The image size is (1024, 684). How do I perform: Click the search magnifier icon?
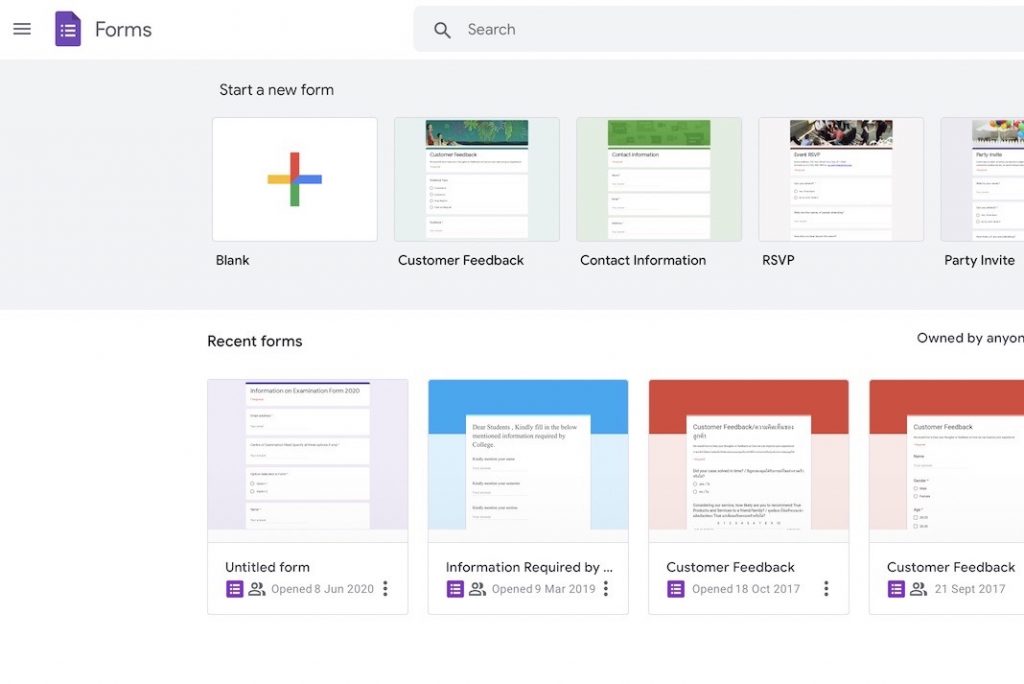pos(442,30)
